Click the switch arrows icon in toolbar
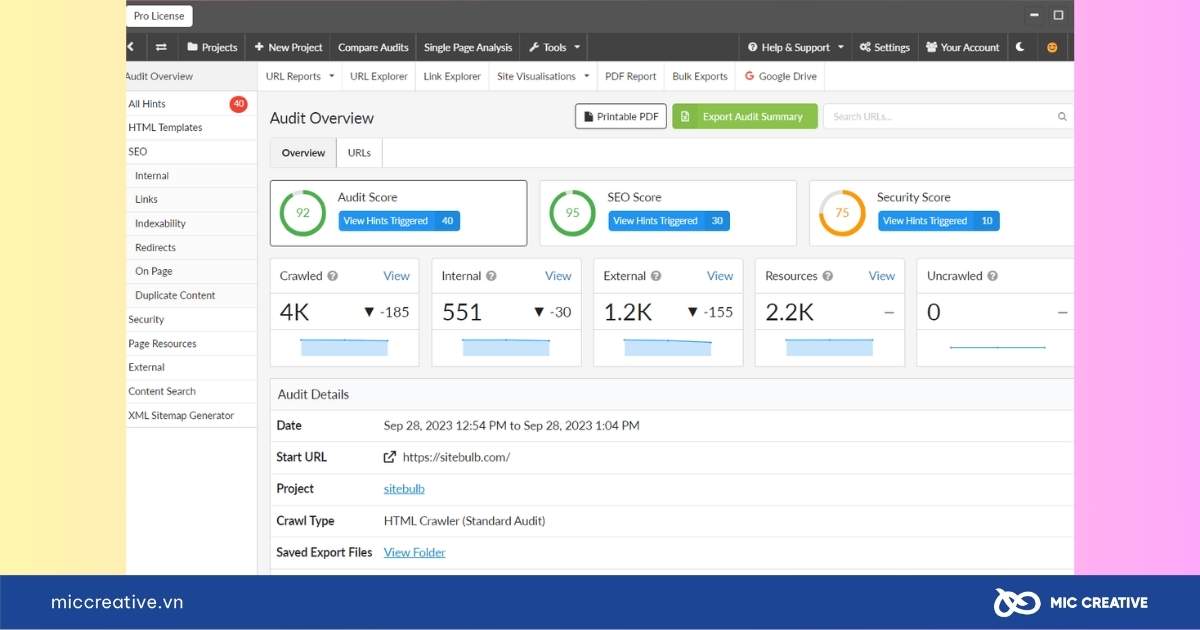1200x630 pixels. (161, 47)
